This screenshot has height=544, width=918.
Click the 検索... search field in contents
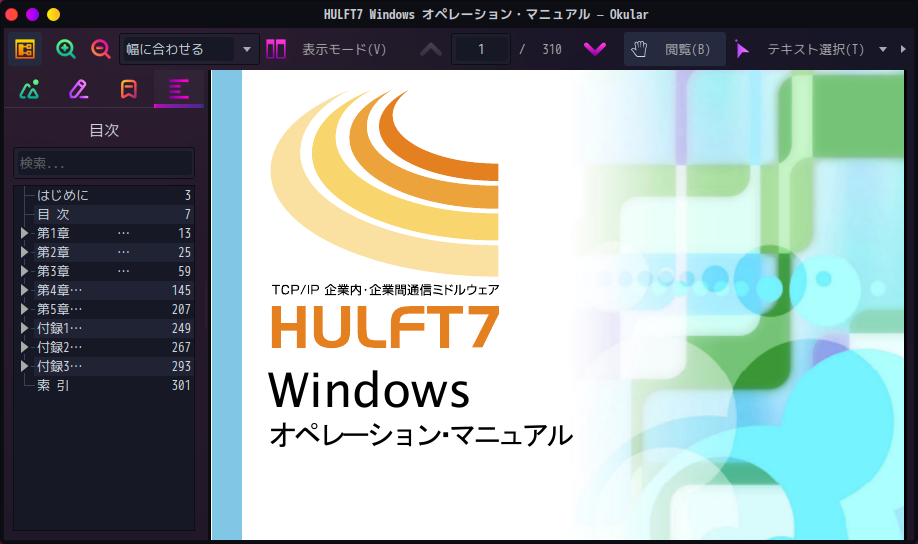coord(104,163)
